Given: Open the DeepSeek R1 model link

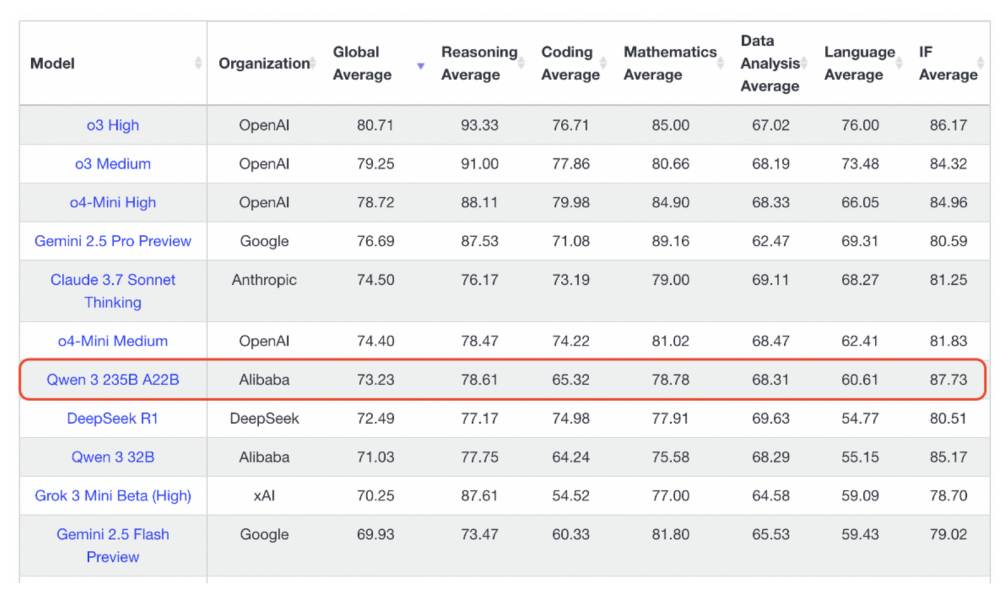Looking at the screenshot, I should (x=113, y=418).
